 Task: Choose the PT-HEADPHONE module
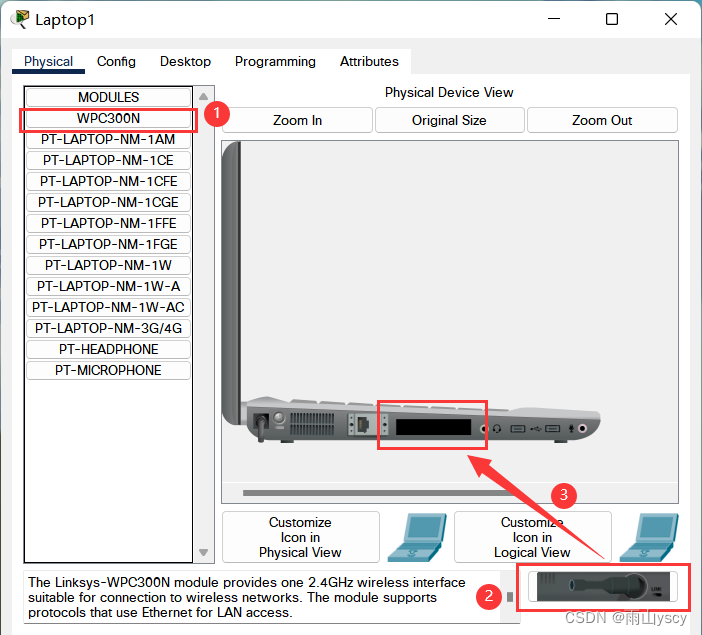[x=108, y=350]
